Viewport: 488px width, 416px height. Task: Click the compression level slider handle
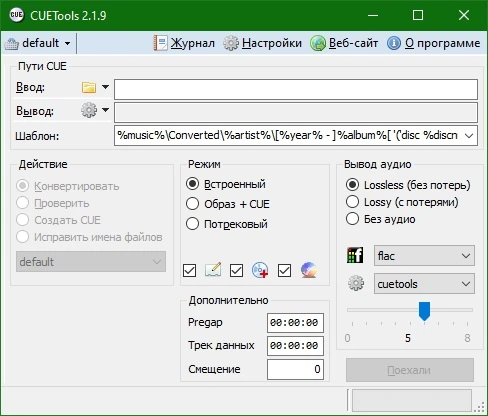[424, 311]
